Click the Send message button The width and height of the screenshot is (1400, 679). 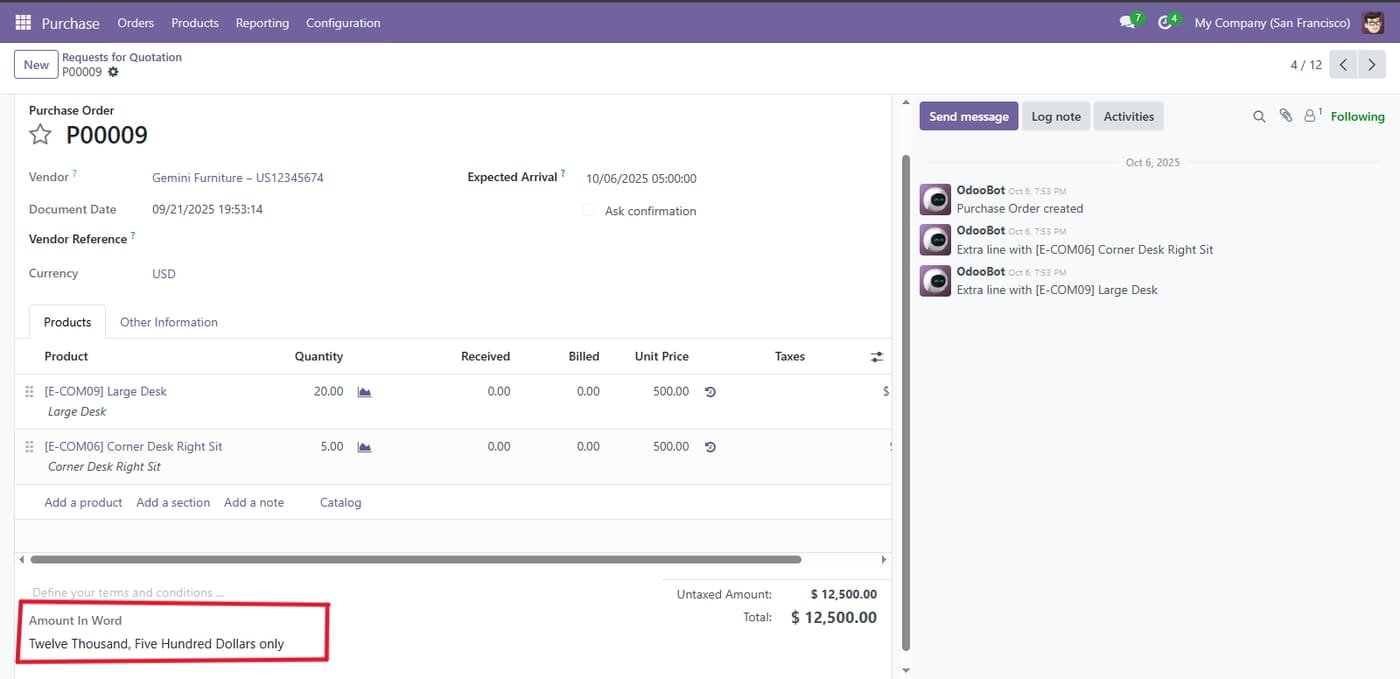pos(969,116)
